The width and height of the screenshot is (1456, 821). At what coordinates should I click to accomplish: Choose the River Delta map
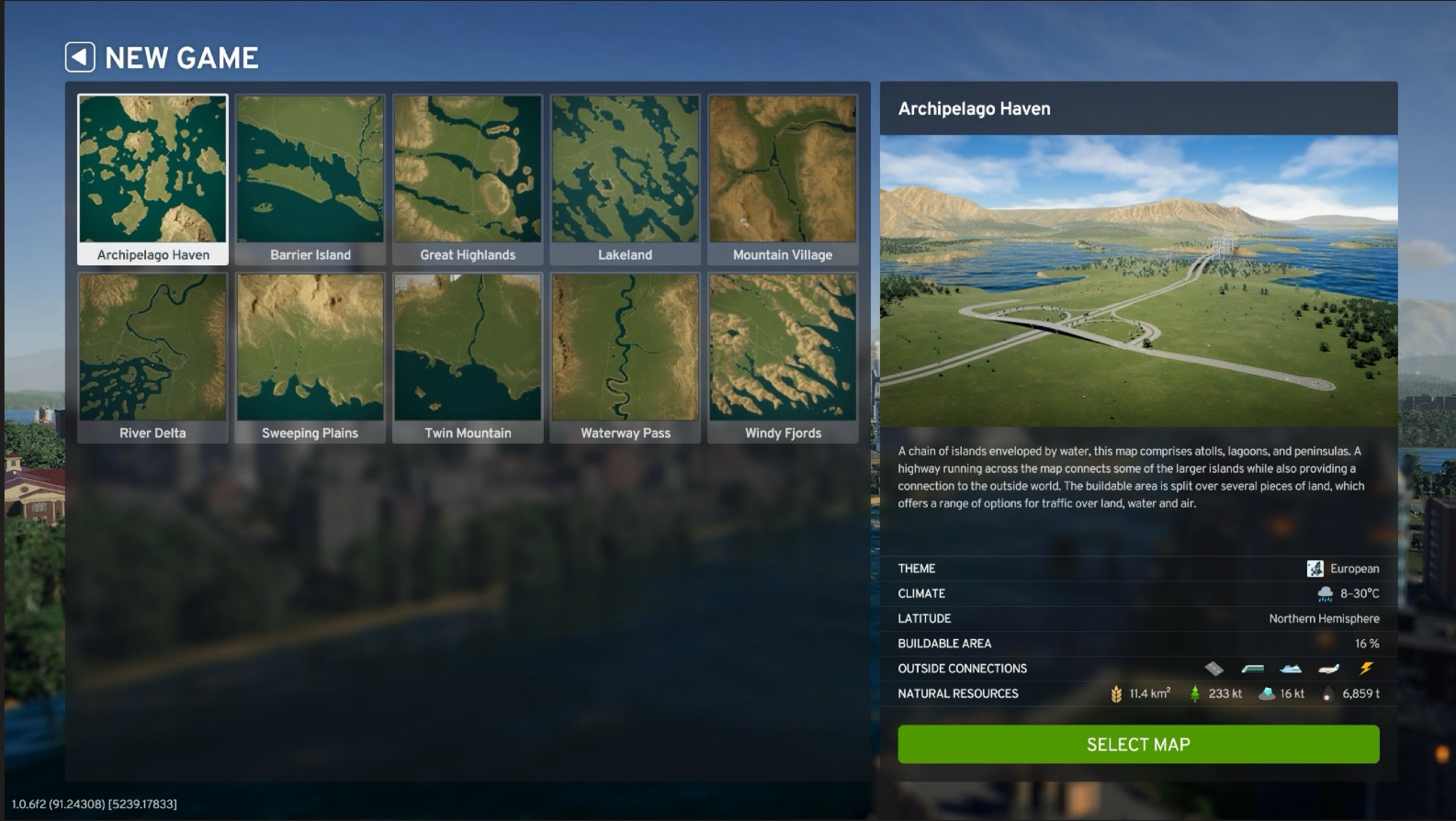(x=153, y=358)
